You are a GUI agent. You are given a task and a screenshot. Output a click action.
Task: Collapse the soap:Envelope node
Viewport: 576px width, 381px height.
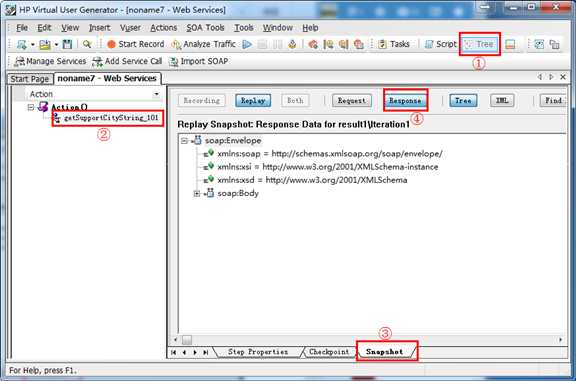coord(184,141)
